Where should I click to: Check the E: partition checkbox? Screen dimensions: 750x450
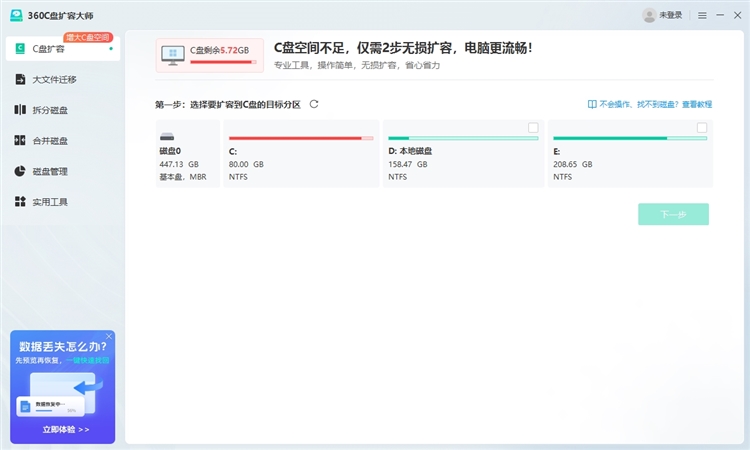[x=702, y=128]
